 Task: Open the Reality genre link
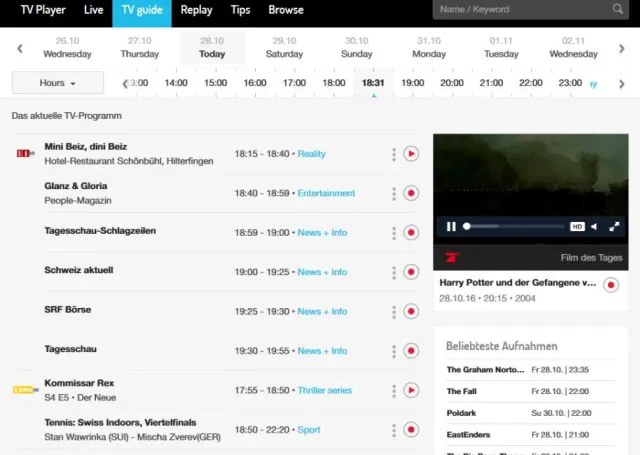[x=311, y=154]
